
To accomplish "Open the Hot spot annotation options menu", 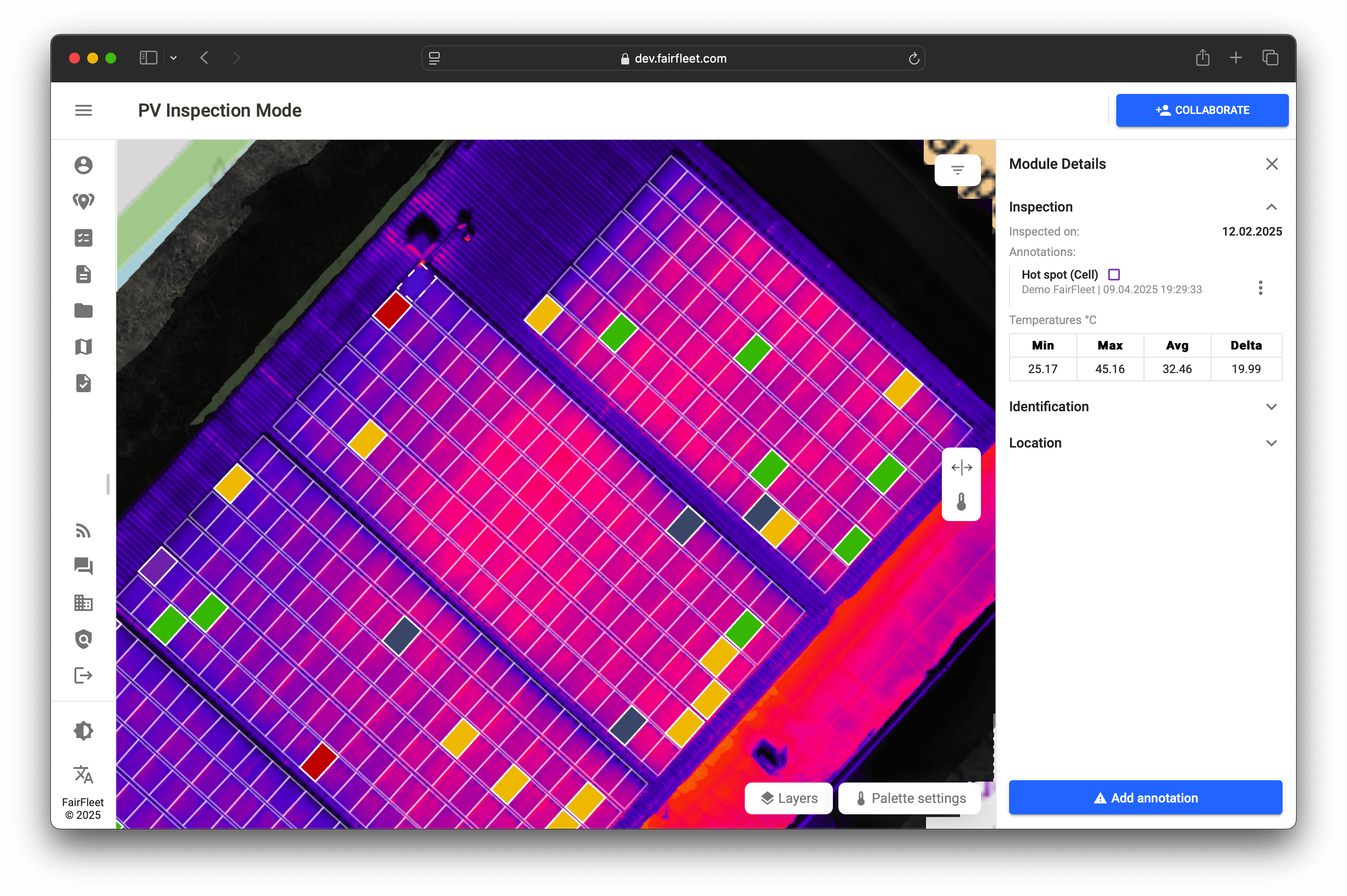I will click(1260, 288).
